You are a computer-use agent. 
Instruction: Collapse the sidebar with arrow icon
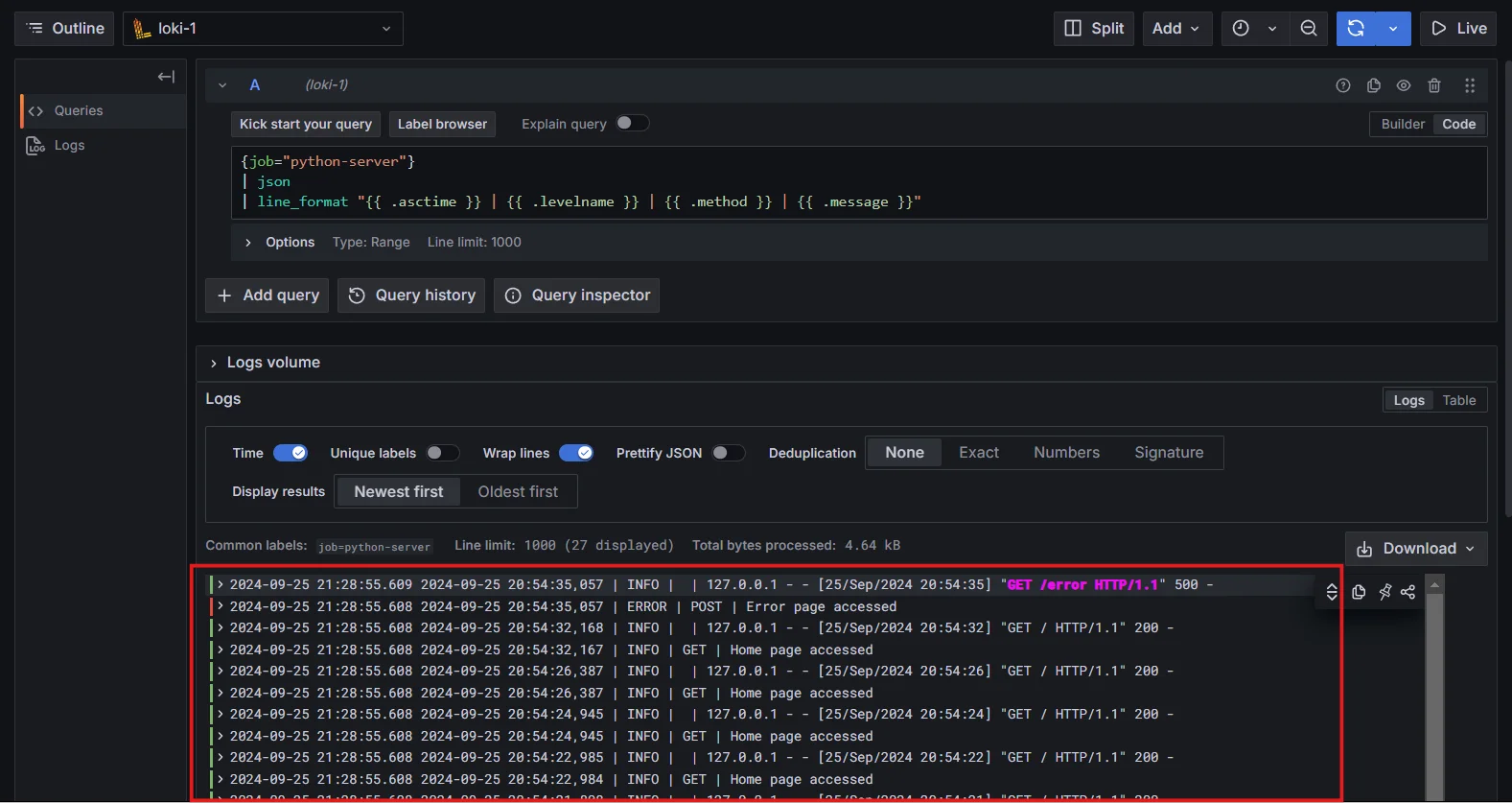point(166,77)
